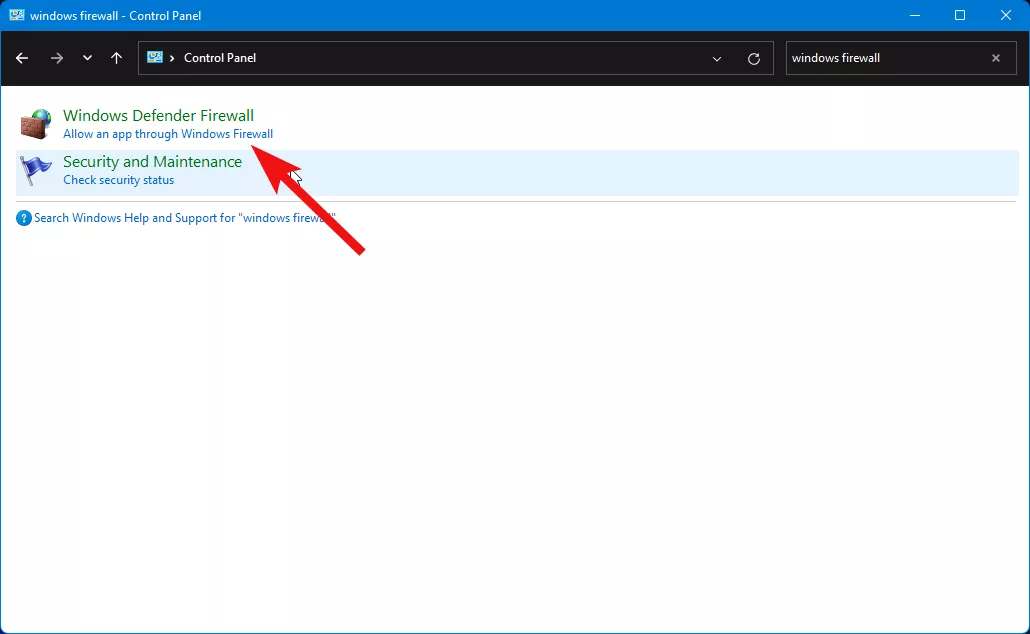Click the Security and Maintenance flag icon
This screenshot has width=1030, height=634.
pos(35,170)
